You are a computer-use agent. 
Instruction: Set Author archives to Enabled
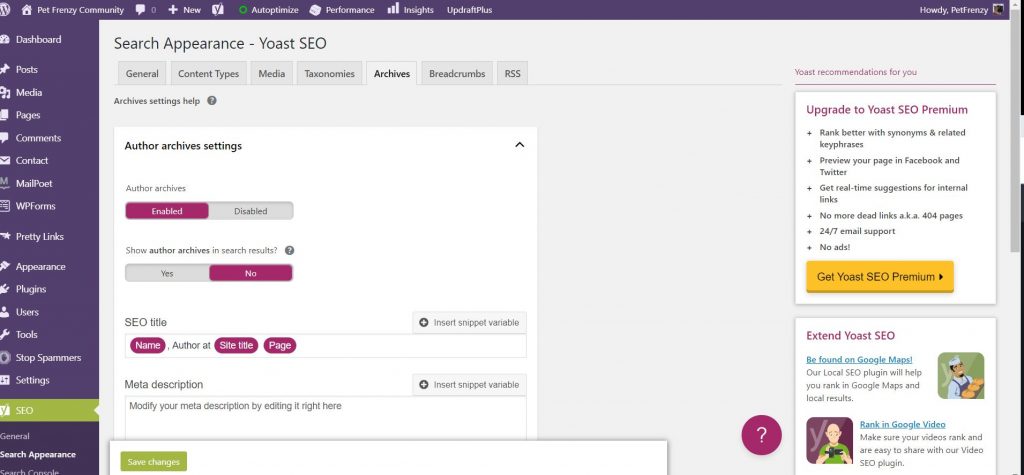point(167,211)
